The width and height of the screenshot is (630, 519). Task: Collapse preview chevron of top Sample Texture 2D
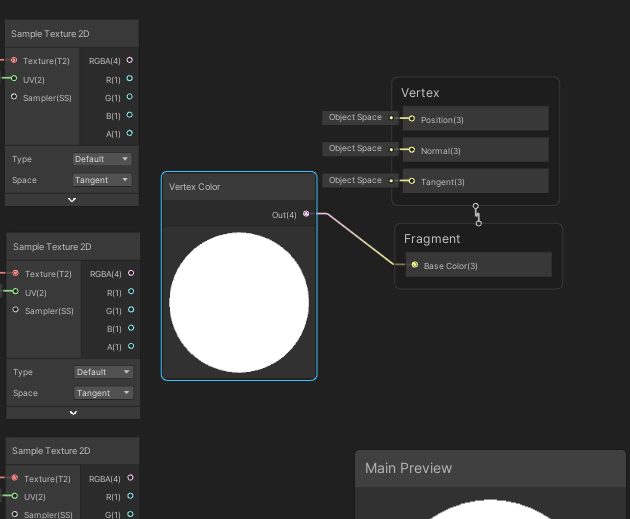[72, 200]
